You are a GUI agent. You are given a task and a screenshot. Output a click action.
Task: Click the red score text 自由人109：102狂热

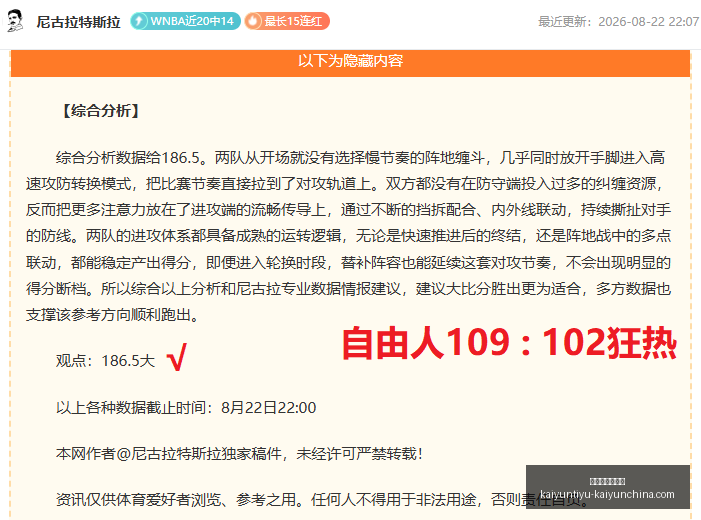(509, 343)
